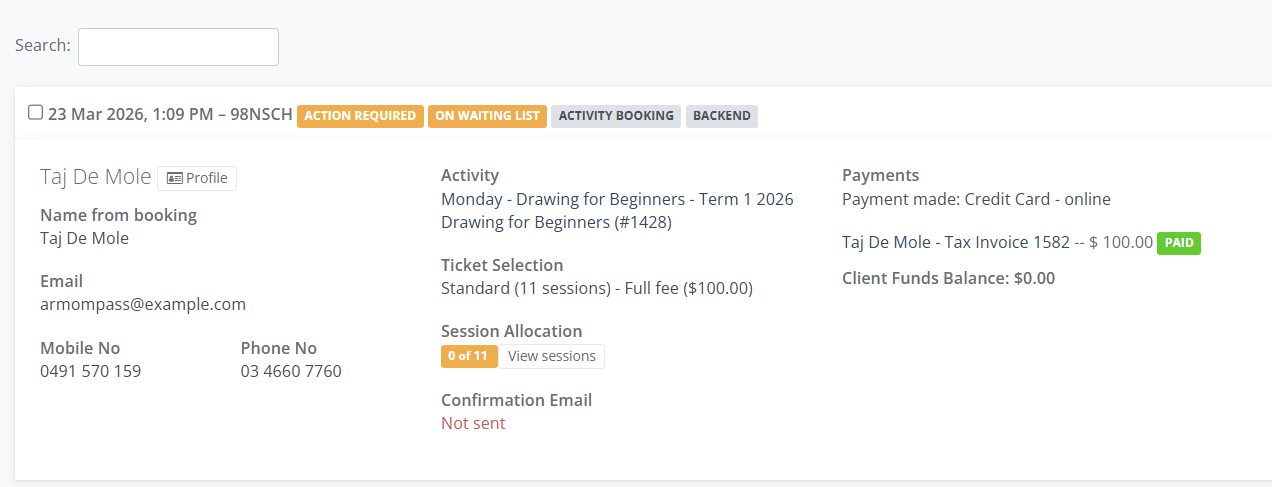
Task: Click the Client Funds Balance amount
Action: [x=1034, y=278]
